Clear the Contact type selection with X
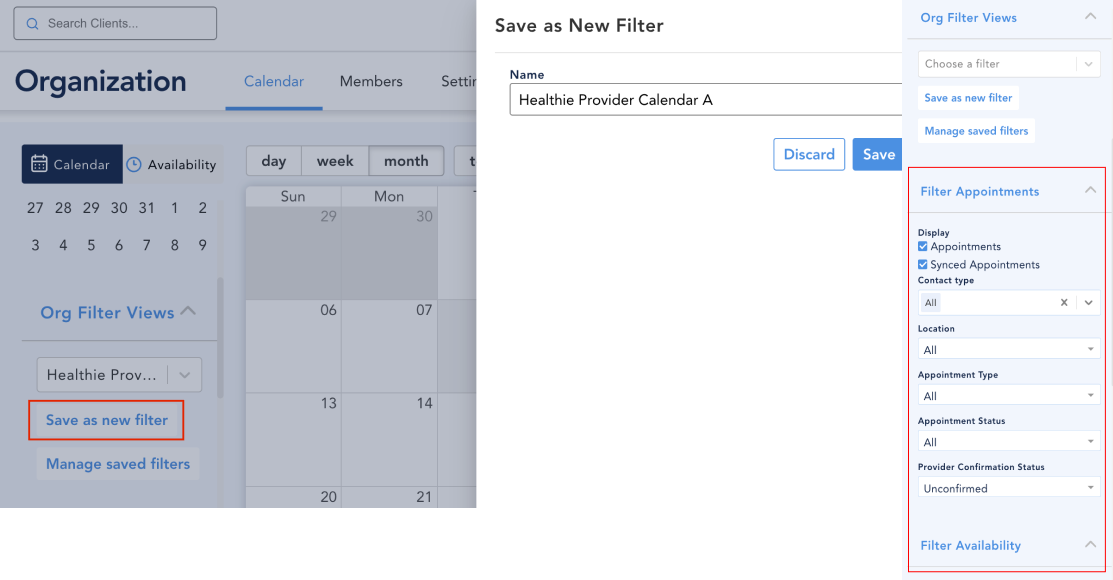 pos(1064,302)
